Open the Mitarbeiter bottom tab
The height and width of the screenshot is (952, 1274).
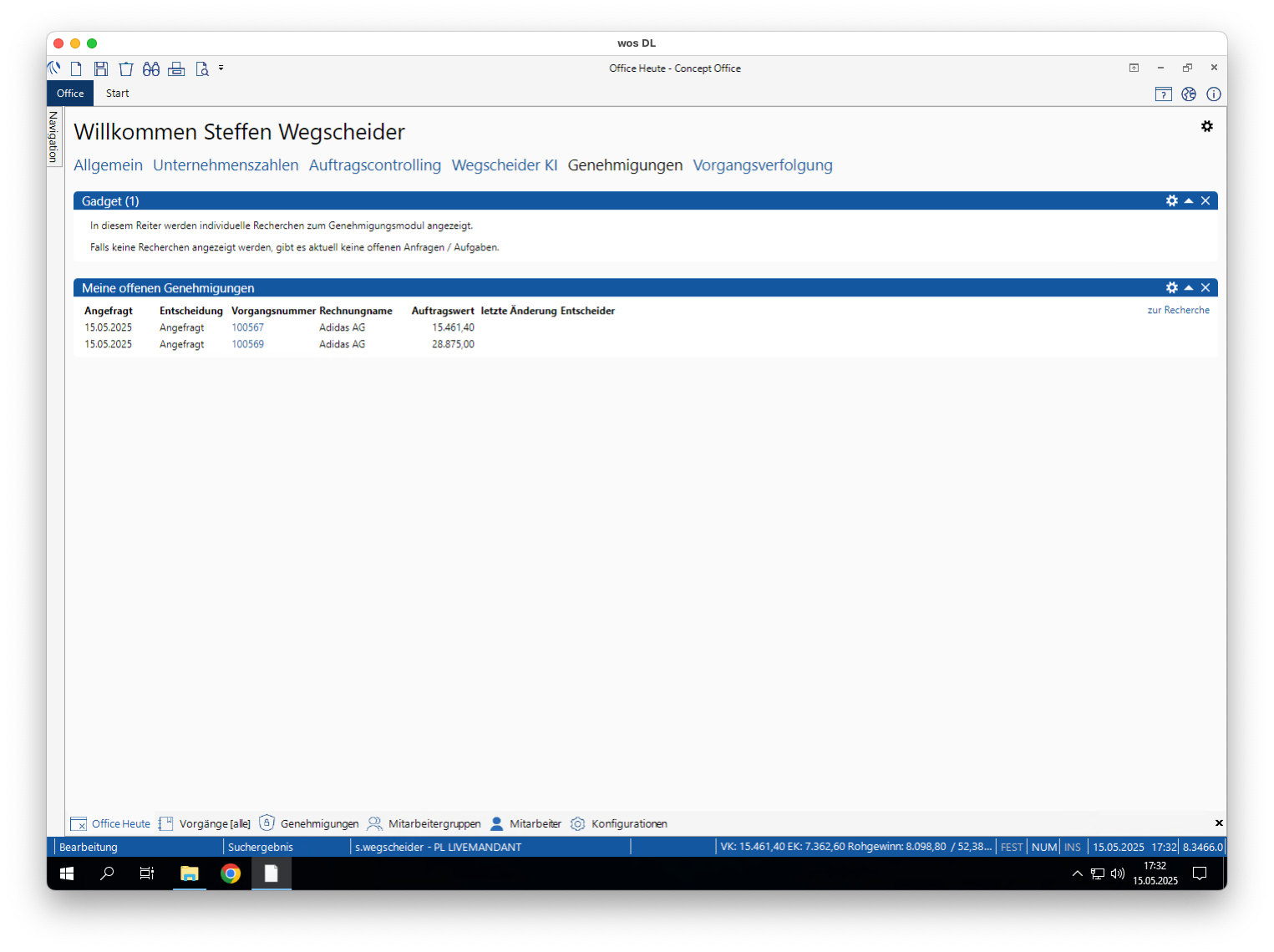tap(525, 823)
